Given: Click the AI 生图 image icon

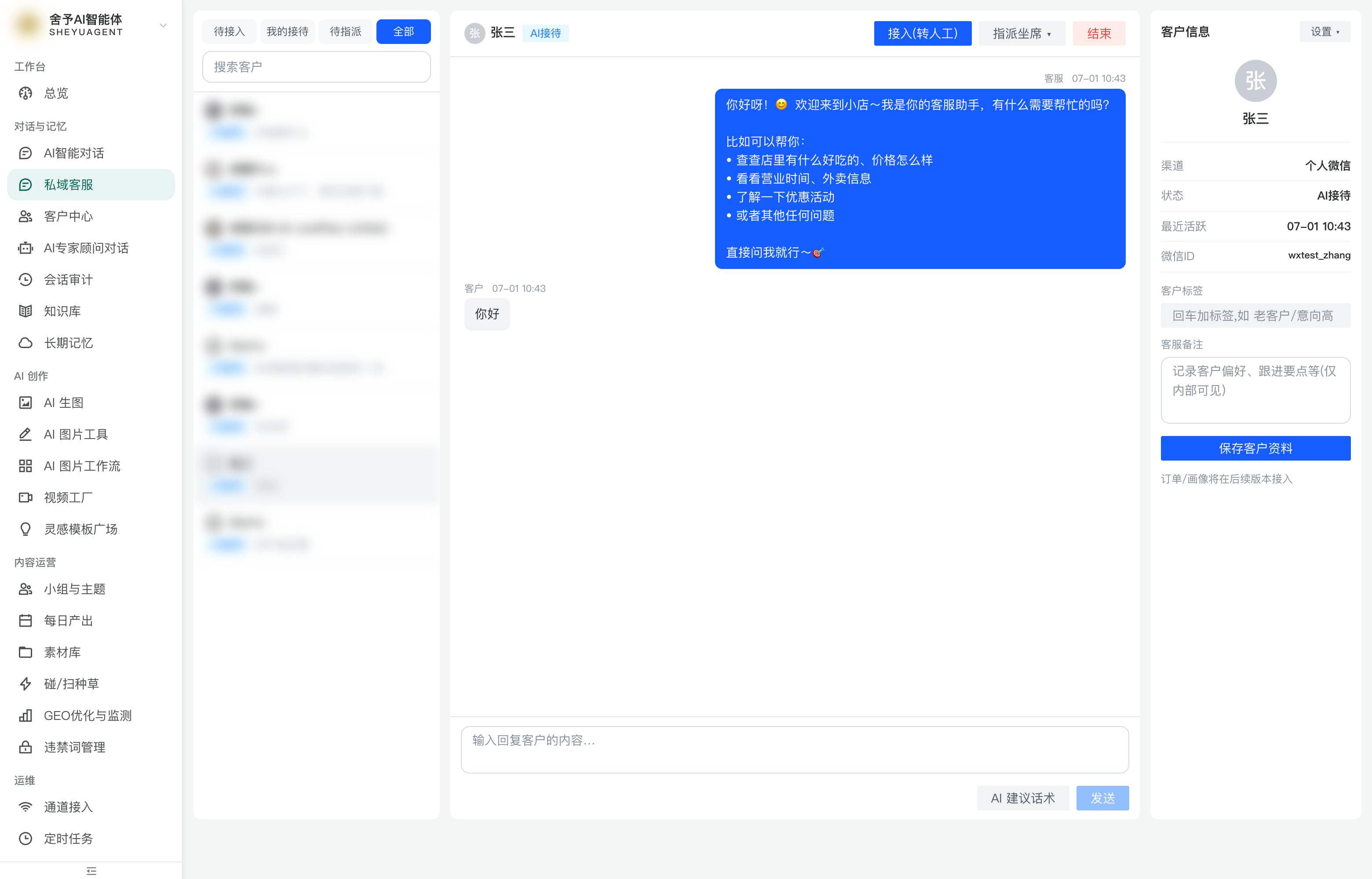Looking at the screenshot, I should tap(25, 403).
